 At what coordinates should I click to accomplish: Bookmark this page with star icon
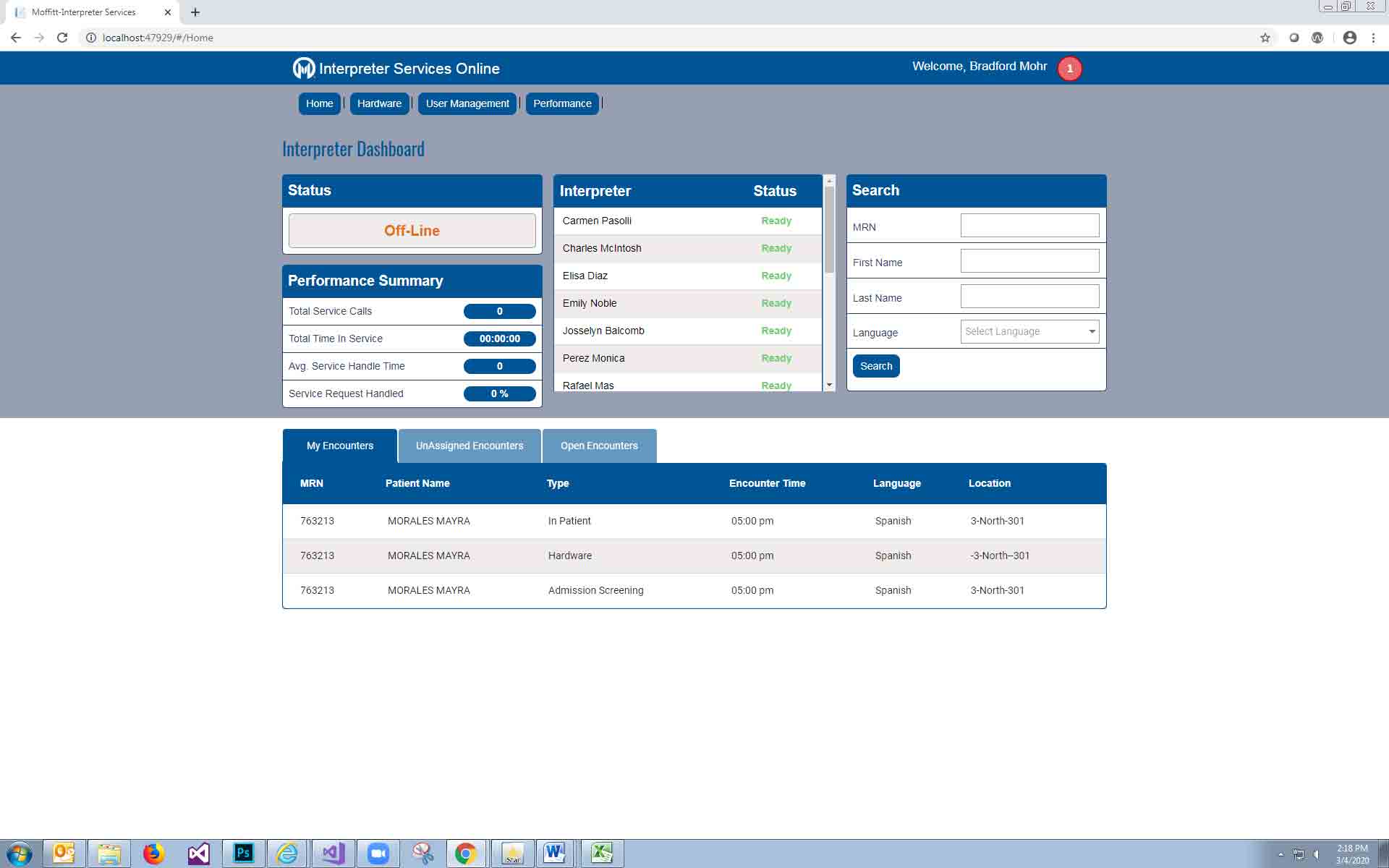click(x=1265, y=38)
